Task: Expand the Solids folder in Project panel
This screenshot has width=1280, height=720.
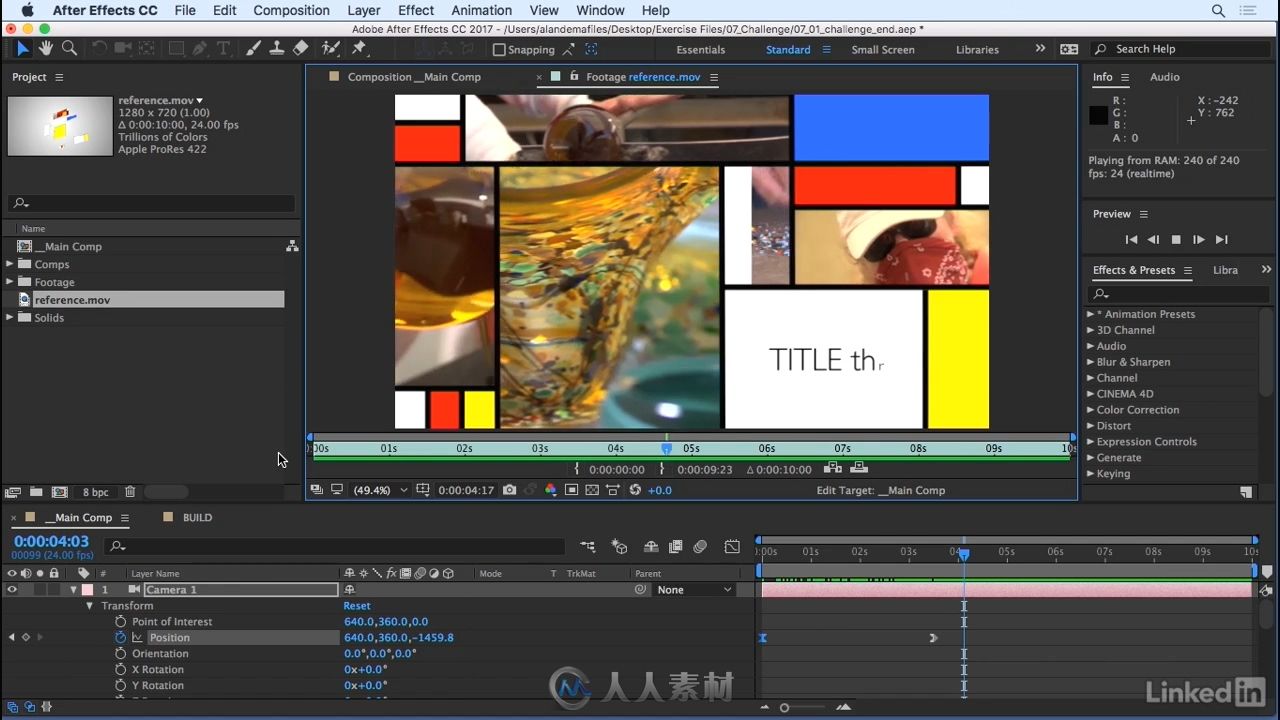Action: coord(10,317)
